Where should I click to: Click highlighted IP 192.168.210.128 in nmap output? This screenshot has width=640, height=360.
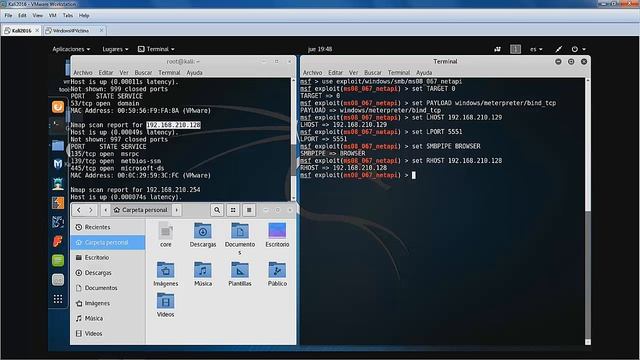pos(173,125)
